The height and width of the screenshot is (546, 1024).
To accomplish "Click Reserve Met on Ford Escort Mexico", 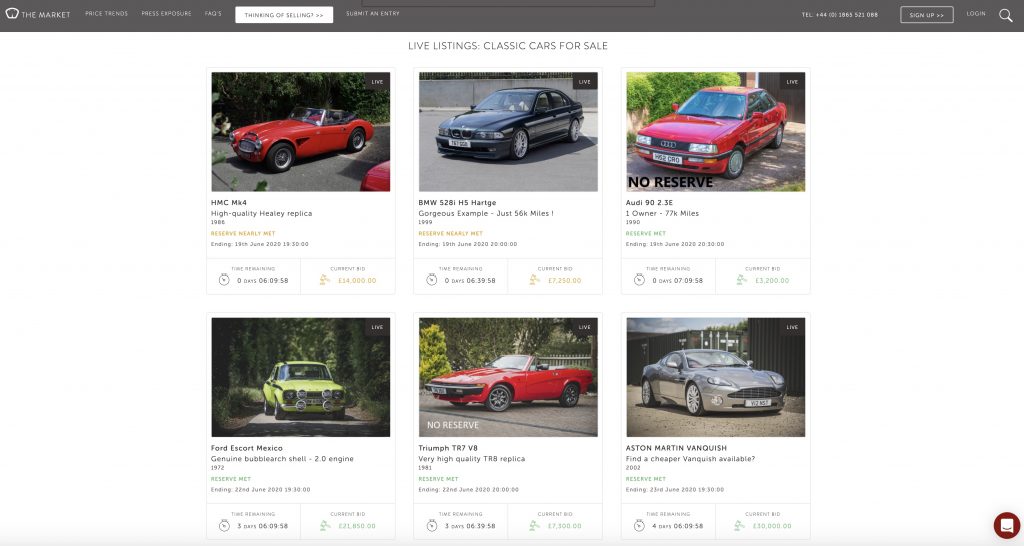I will coord(231,479).
